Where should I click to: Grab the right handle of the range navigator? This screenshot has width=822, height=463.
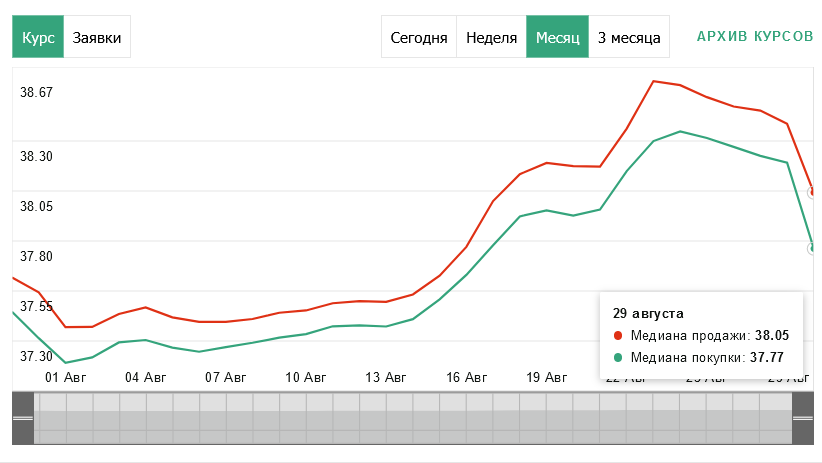(x=803, y=418)
